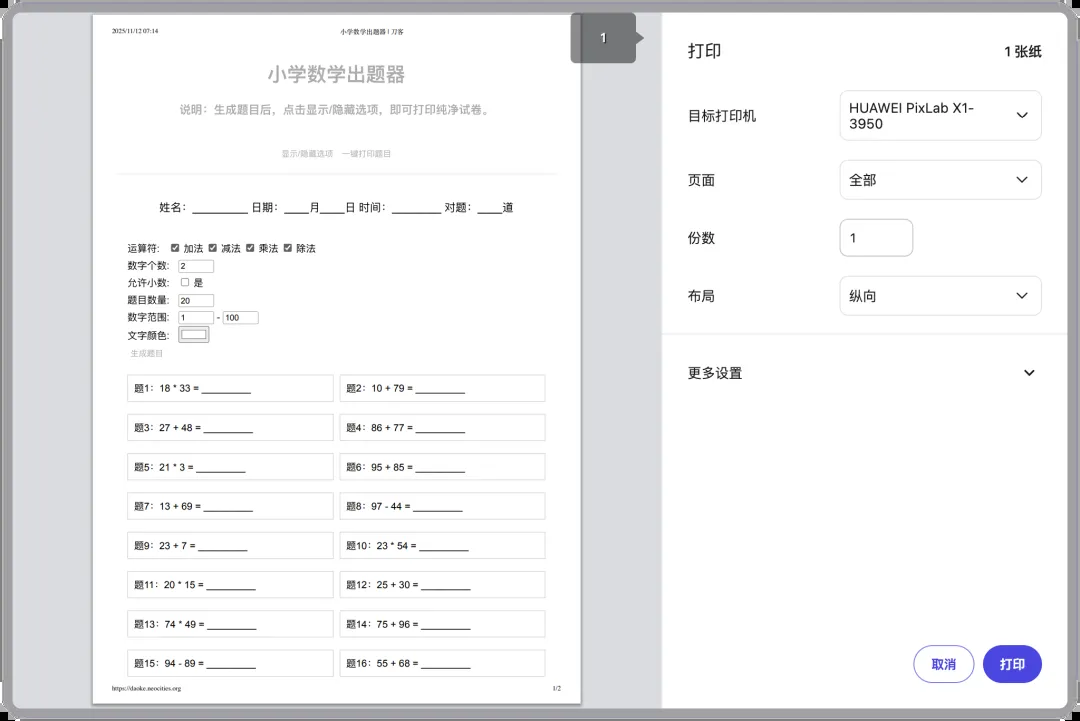Click the range minimum field showing 1
The height and width of the screenshot is (721, 1080).
click(x=196, y=318)
